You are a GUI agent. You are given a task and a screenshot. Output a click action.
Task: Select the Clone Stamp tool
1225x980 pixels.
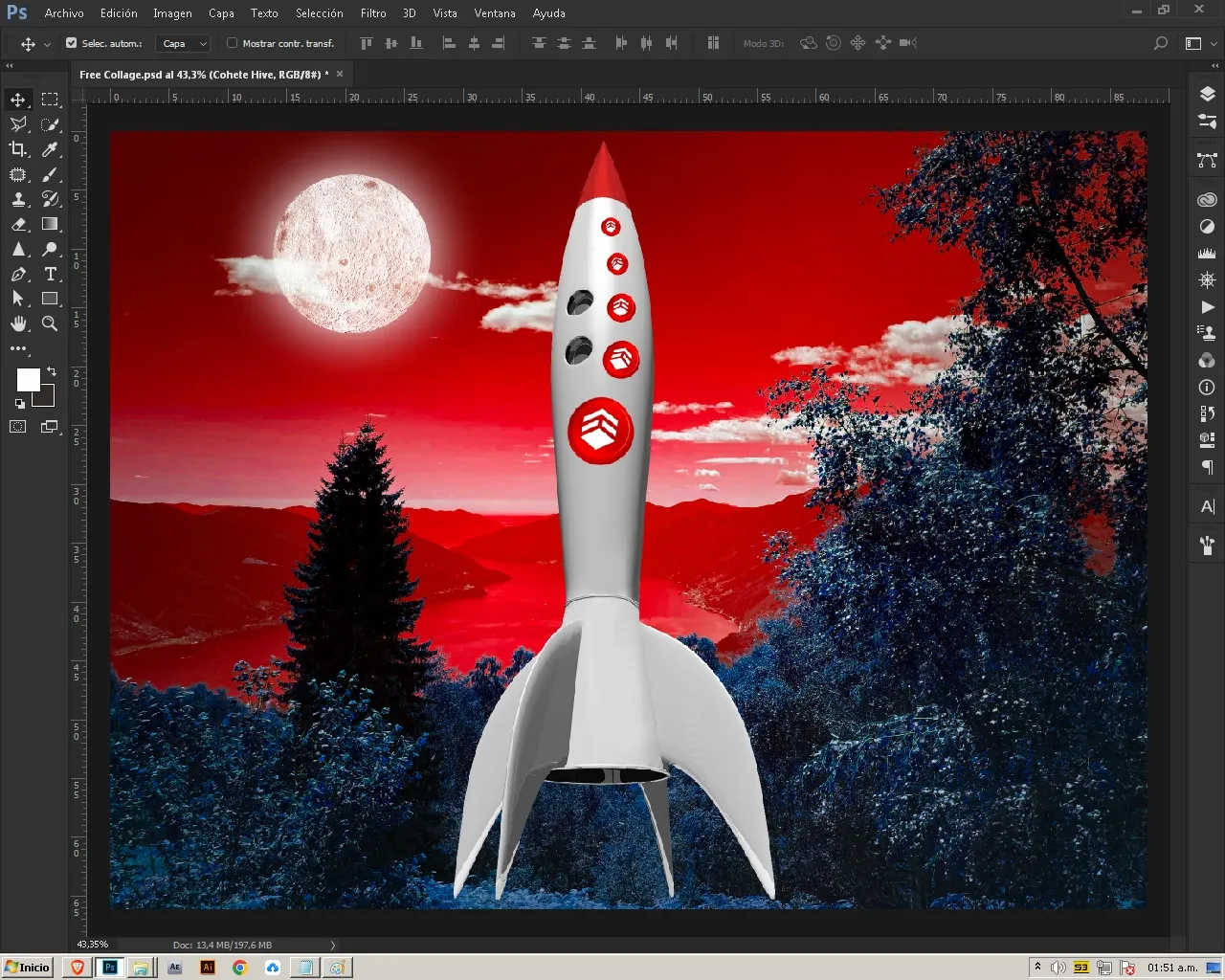[18, 199]
